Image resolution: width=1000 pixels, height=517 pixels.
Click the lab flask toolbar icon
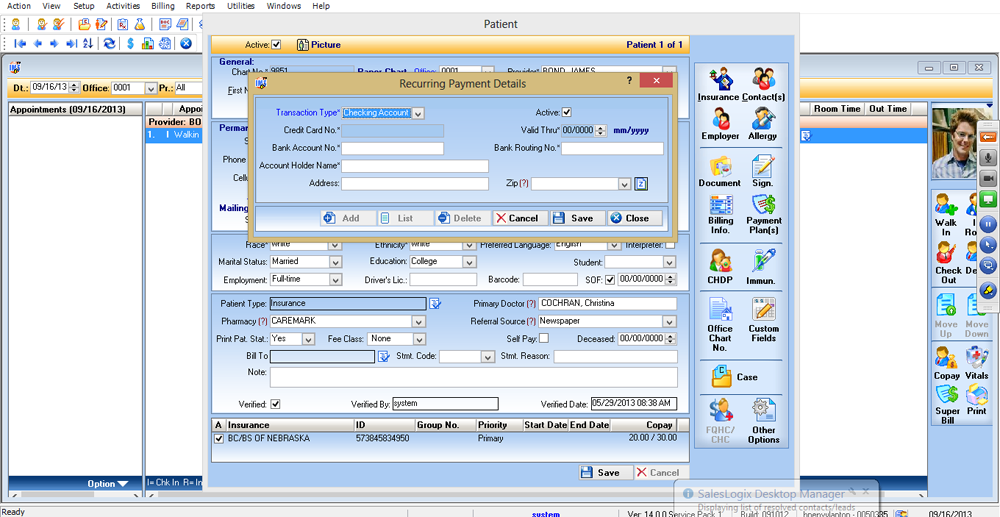pyautogui.click(x=138, y=24)
